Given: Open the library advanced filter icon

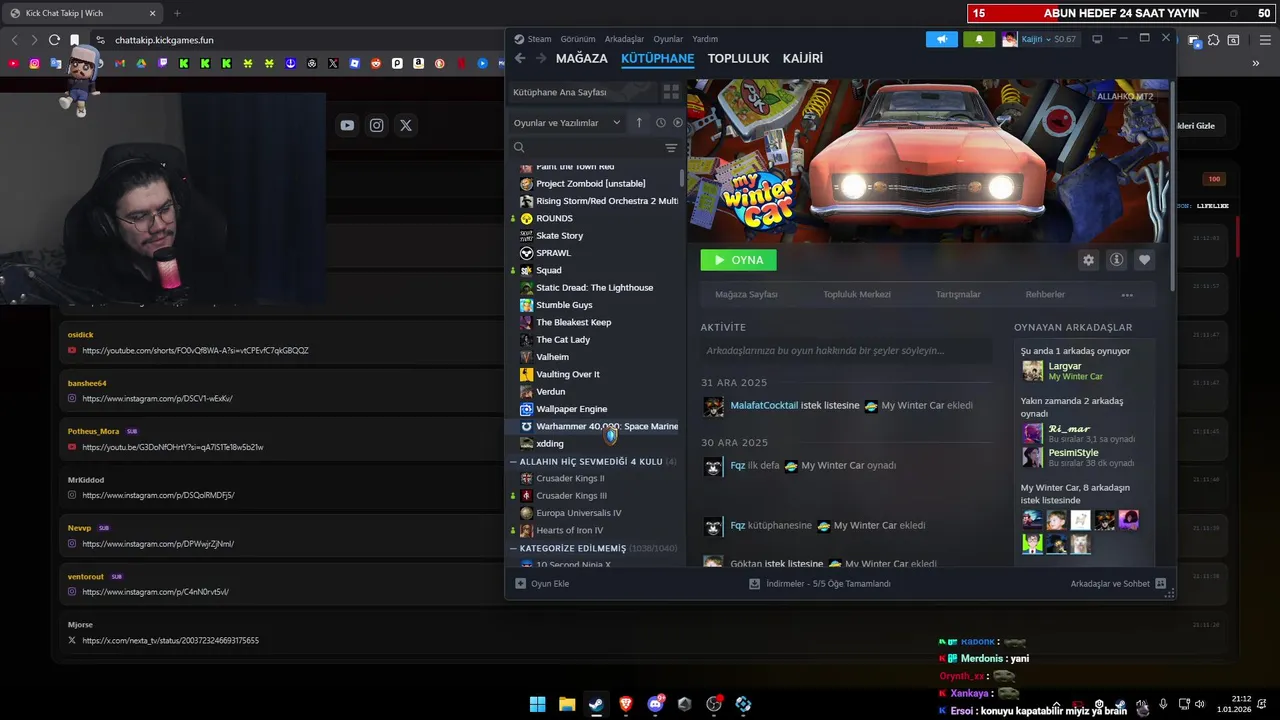Looking at the screenshot, I should [671, 147].
